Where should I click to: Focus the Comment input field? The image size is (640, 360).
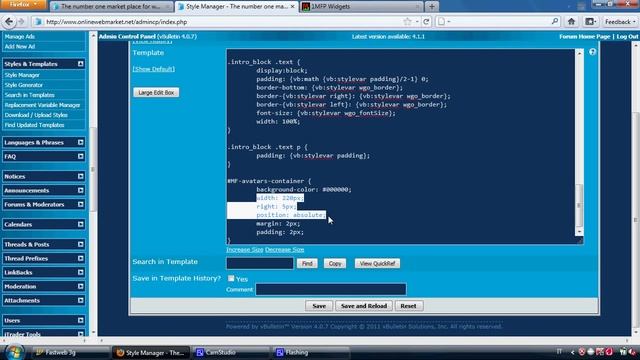(331, 289)
